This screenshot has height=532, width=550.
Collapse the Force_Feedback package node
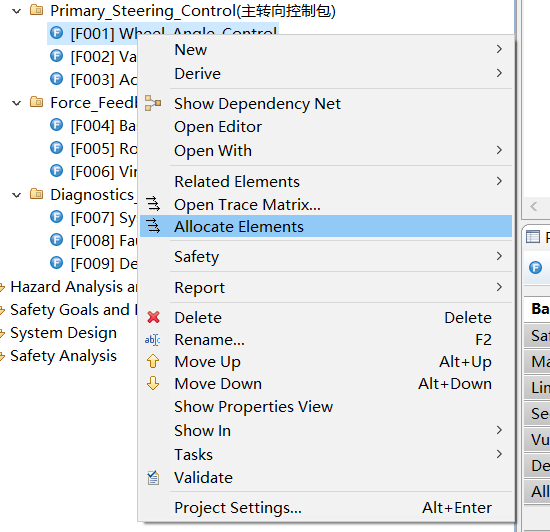point(16,103)
